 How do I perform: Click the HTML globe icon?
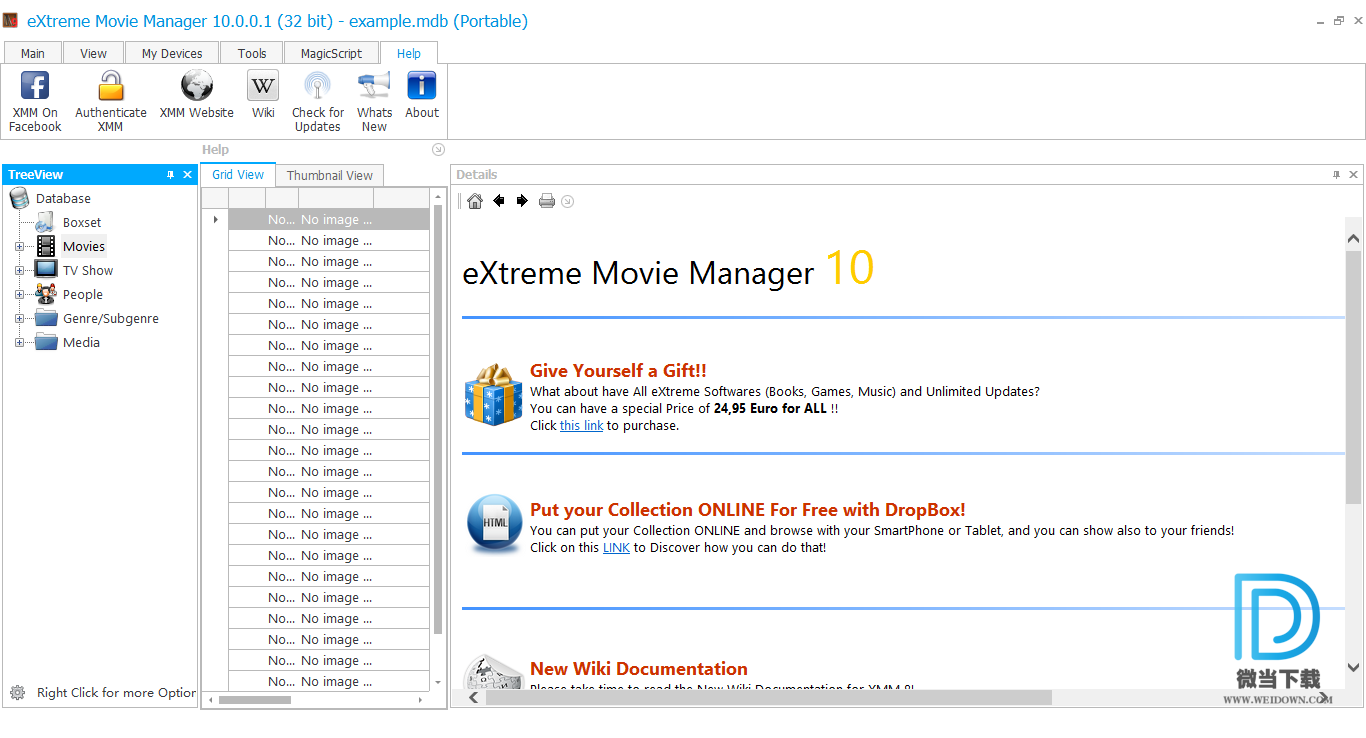pyautogui.click(x=494, y=524)
